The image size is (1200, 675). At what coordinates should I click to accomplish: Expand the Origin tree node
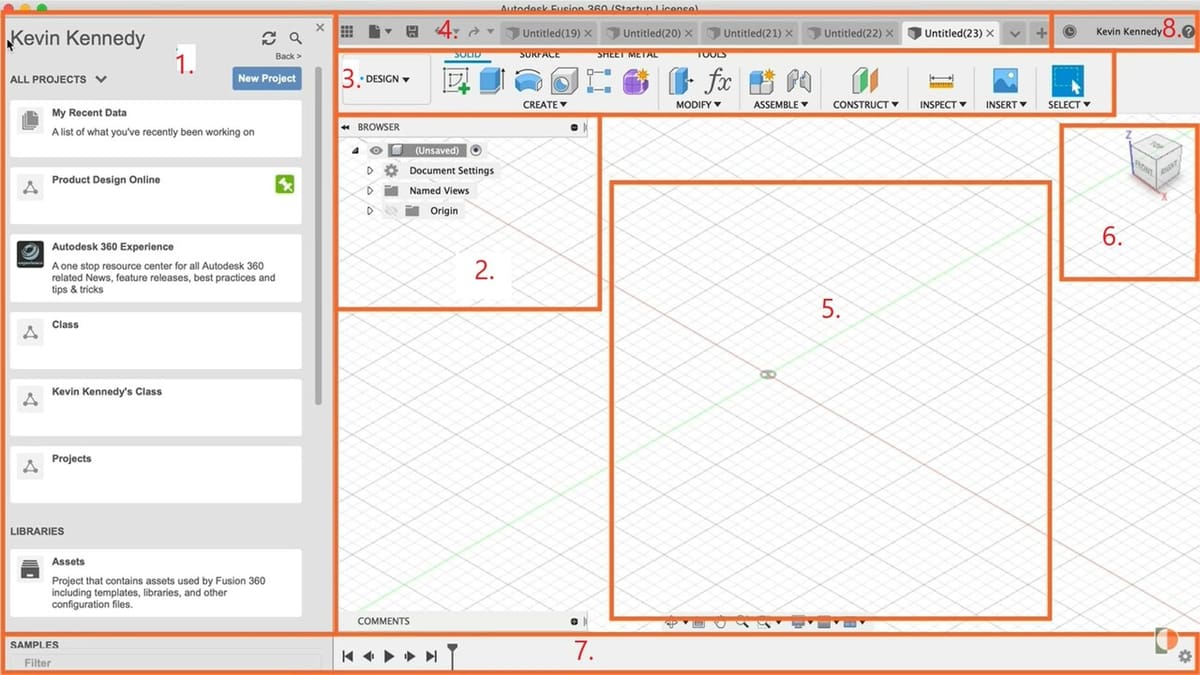[370, 211]
